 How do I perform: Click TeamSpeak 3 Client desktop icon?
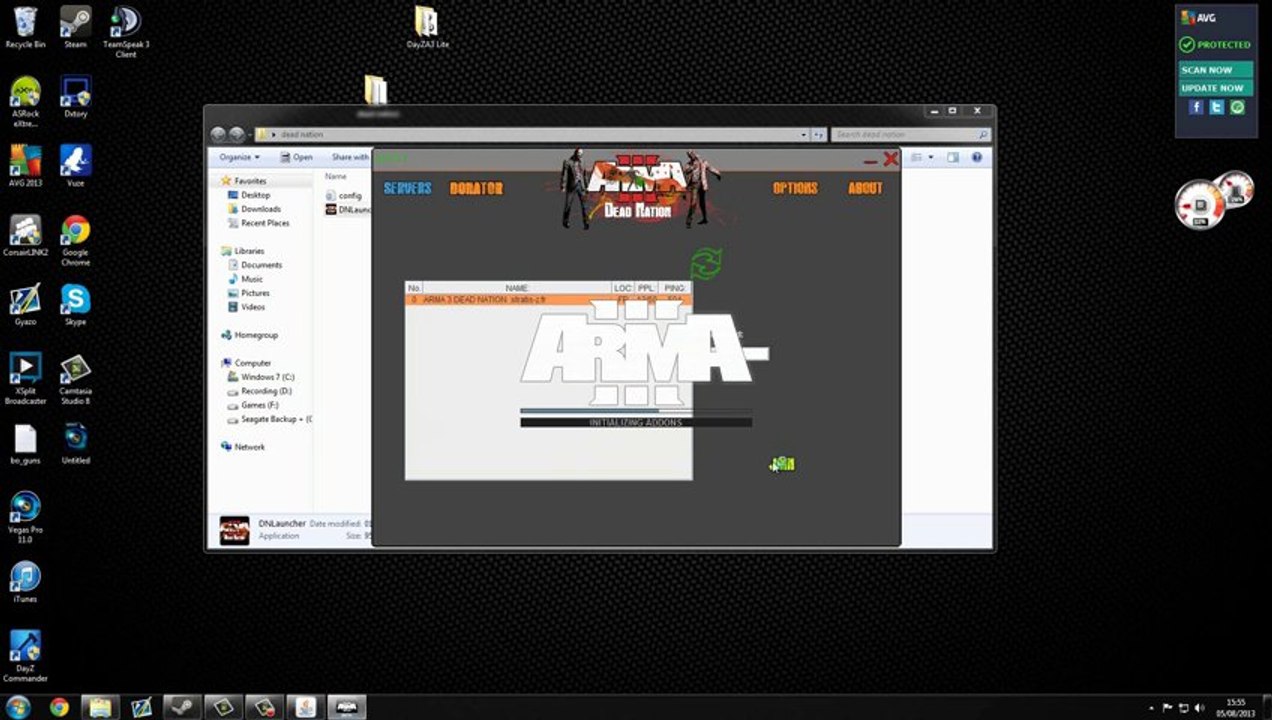click(125, 32)
